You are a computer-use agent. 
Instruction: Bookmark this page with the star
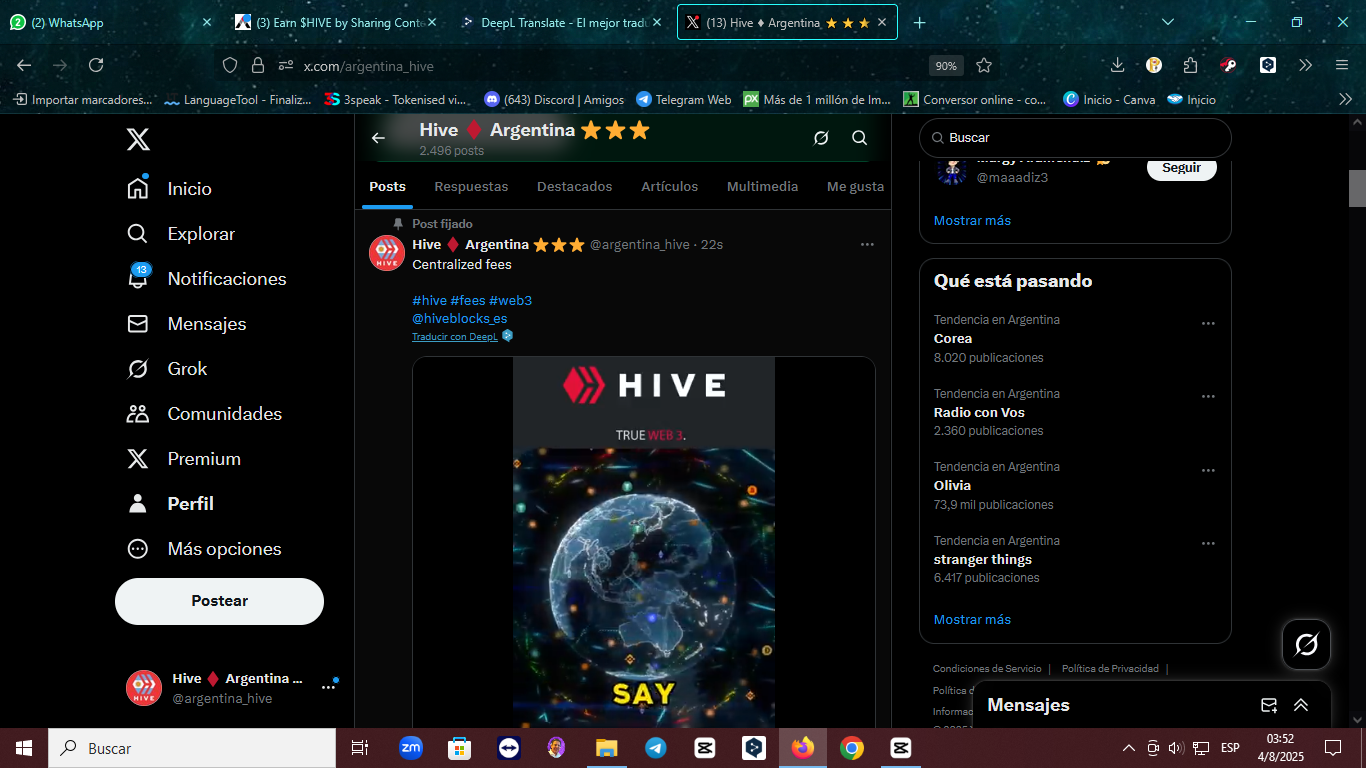(x=984, y=65)
